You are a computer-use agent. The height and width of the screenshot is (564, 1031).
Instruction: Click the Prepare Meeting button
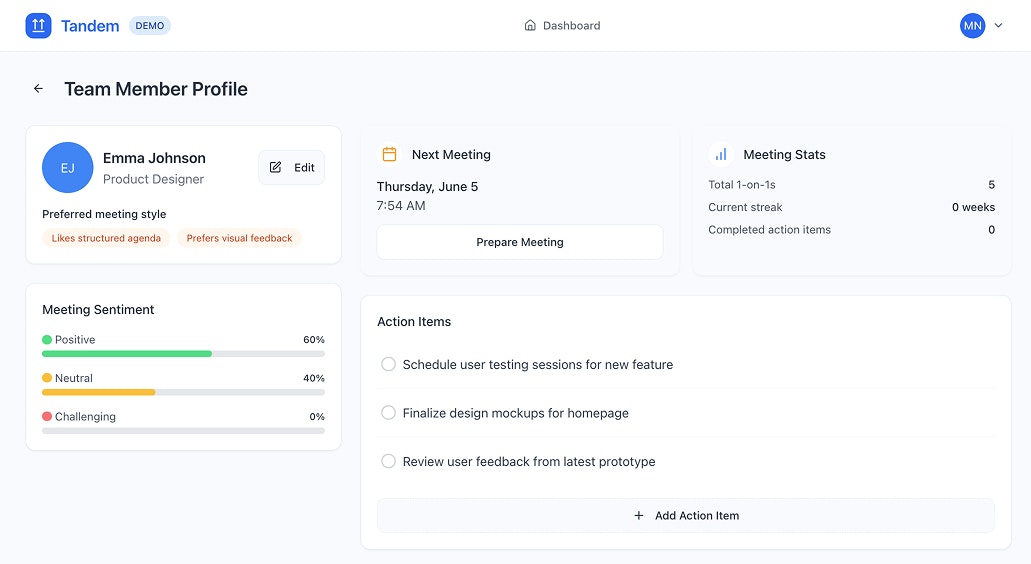click(519, 242)
